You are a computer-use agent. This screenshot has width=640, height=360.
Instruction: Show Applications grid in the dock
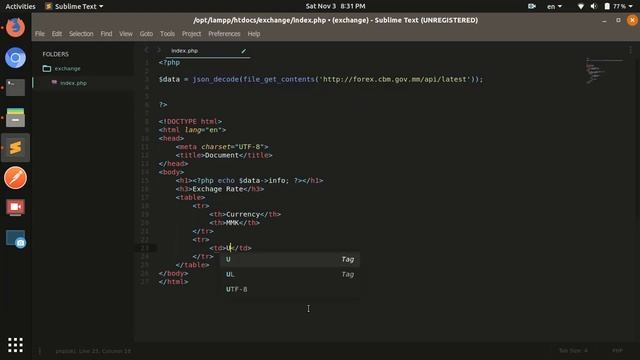(x=15, y=345)
